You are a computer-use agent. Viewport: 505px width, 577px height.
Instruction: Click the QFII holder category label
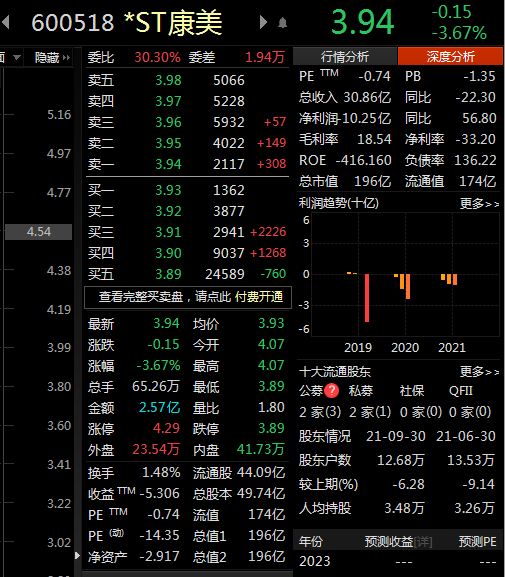[461, 391]
